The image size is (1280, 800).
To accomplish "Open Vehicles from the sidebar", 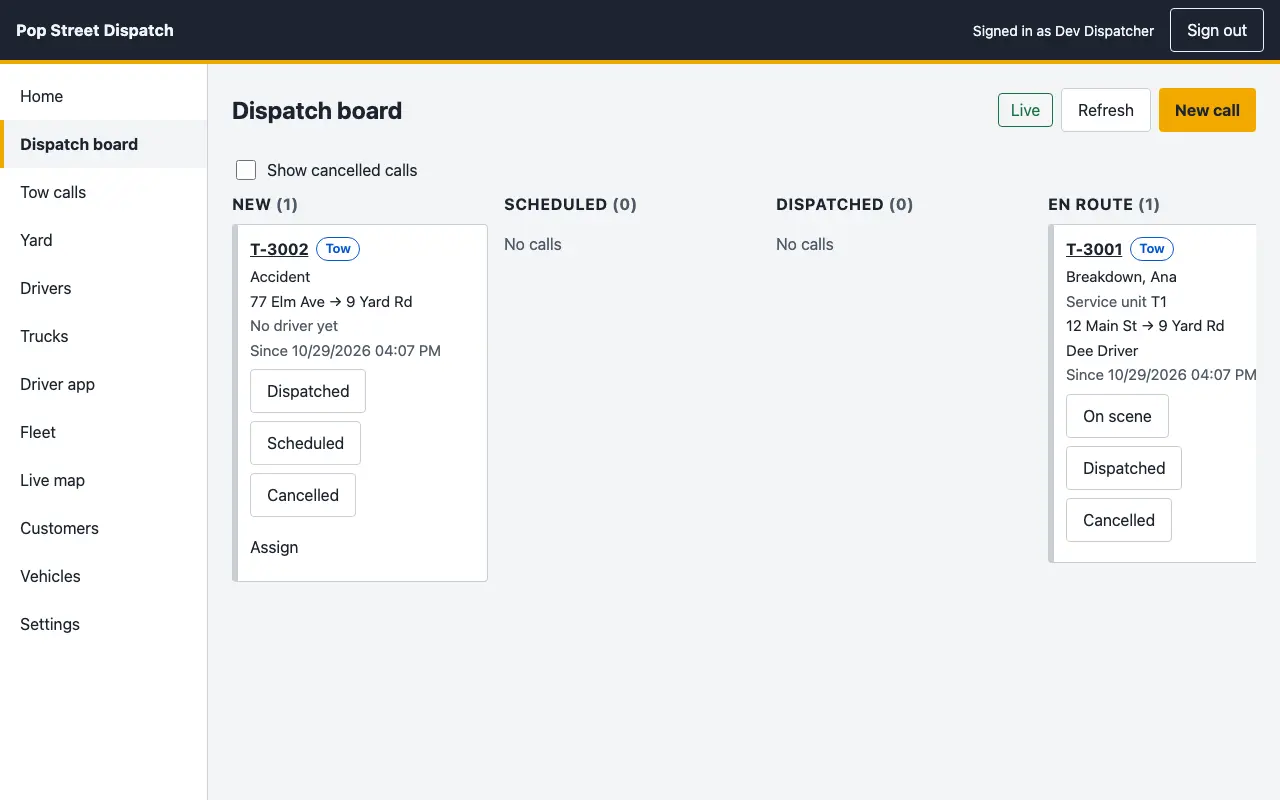I will pyautogui.click(x=103, y=576).
